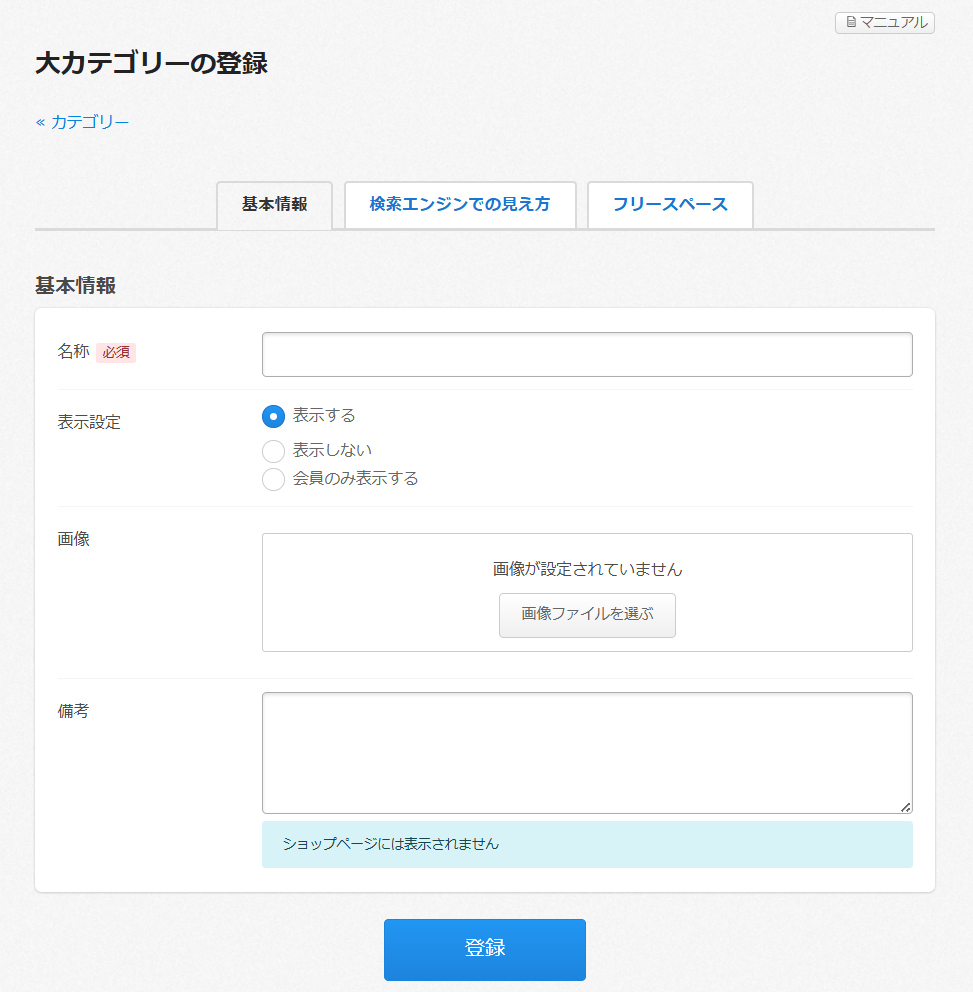Open the マニュアル help button
The width and height of the screenshot is (973, 992).
(885, 22)
